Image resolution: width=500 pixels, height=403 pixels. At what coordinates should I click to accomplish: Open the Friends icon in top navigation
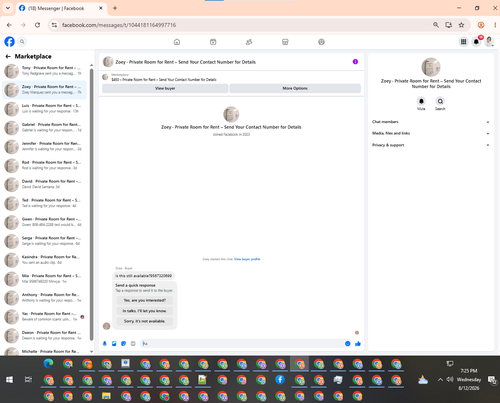(249, 42)
